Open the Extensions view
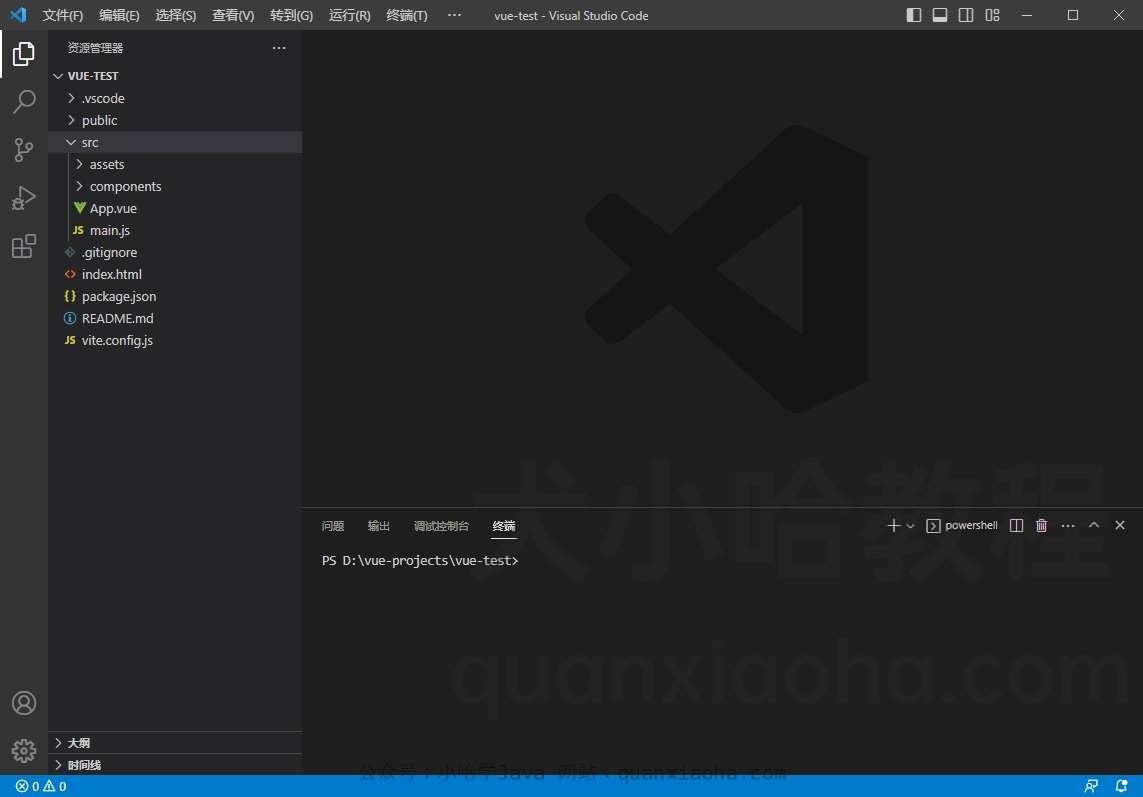 (x=24, y=246)
